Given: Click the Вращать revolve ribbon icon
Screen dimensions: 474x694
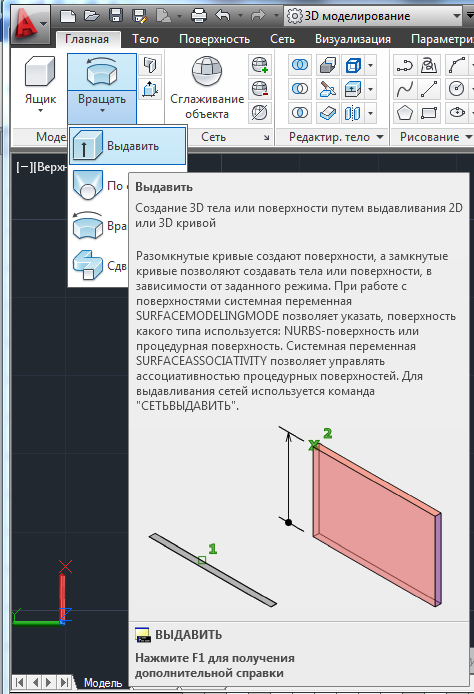Looking at the screenshot, I should coord(102,72).
